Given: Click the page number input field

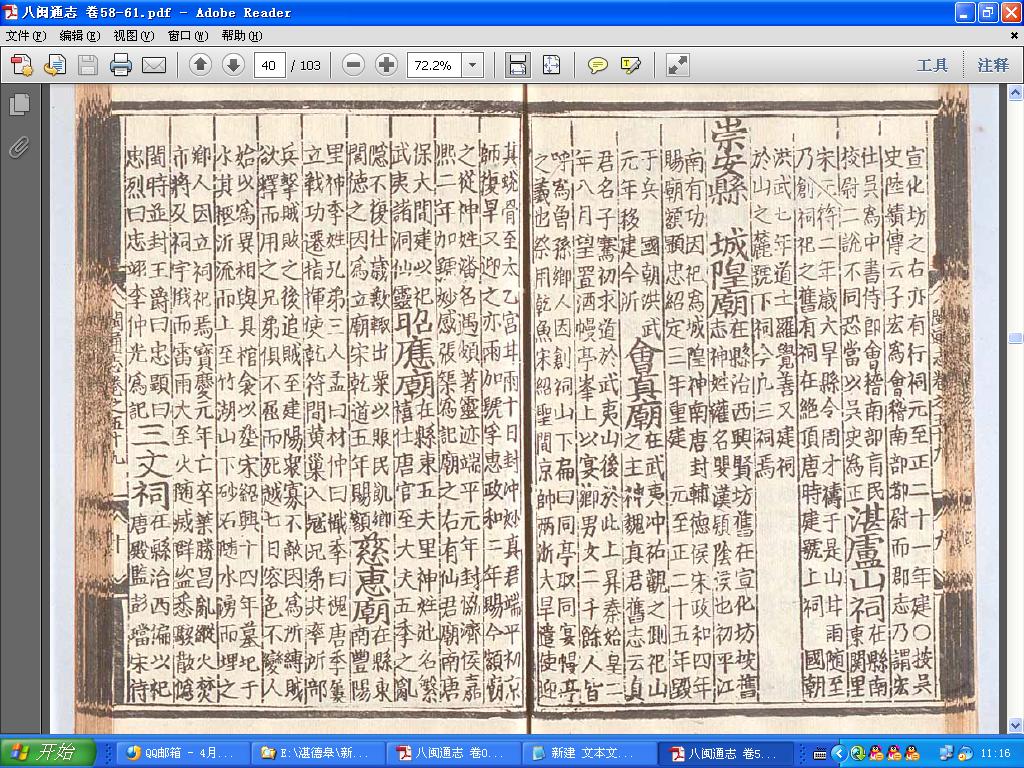Looking at the screenshot, I should pyautogui.click(x=269, y=65).
